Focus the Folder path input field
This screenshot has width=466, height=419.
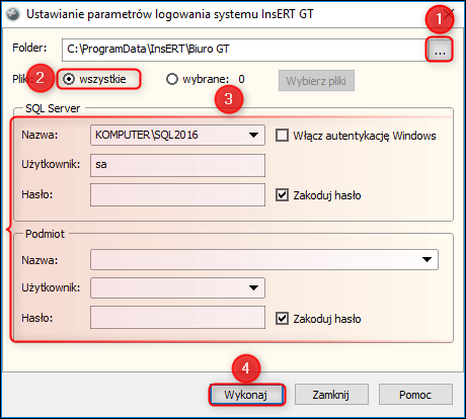[x=243, y=50]
